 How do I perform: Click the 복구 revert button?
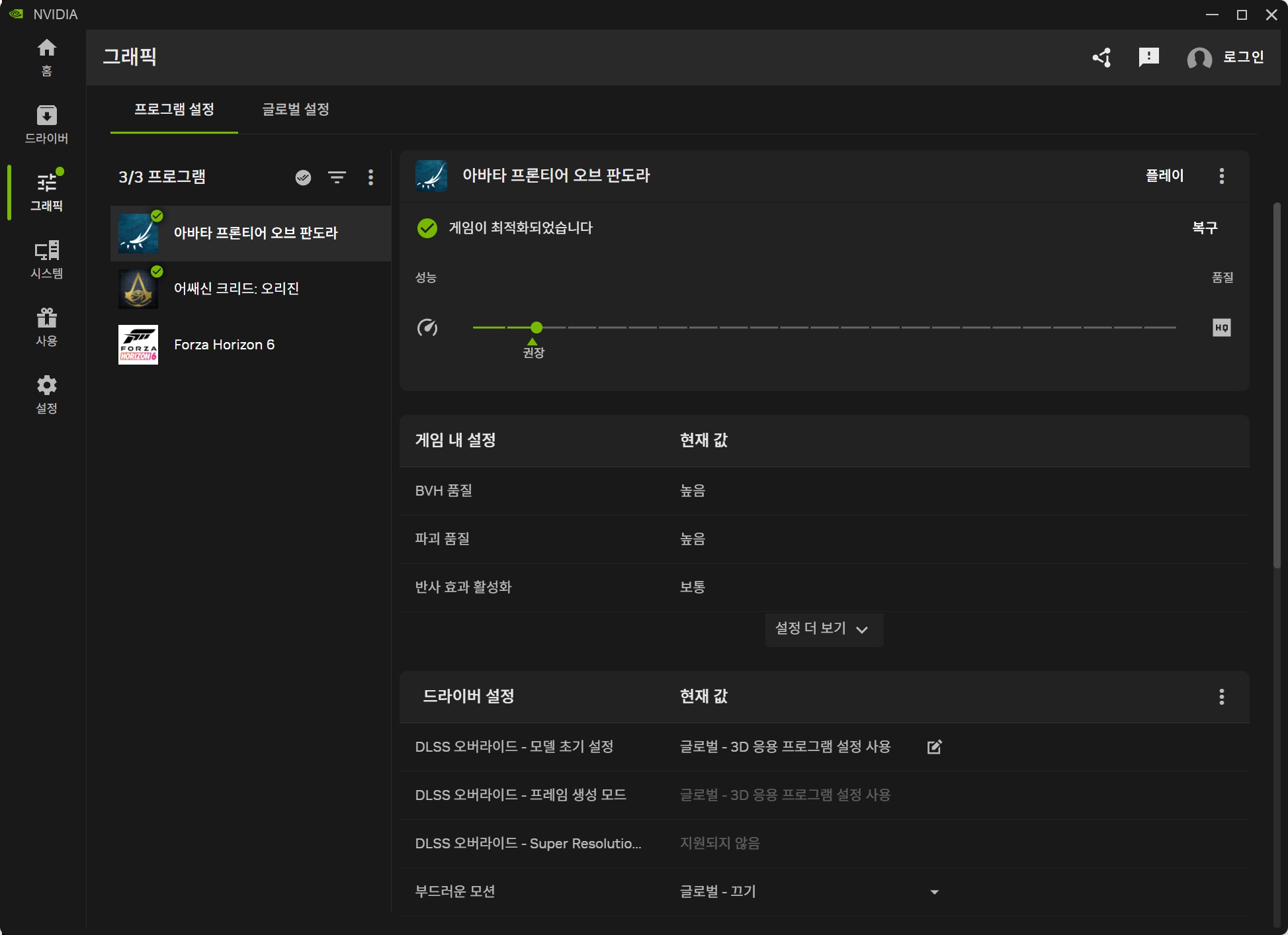pyautogui.click(x=1205, y=228)
